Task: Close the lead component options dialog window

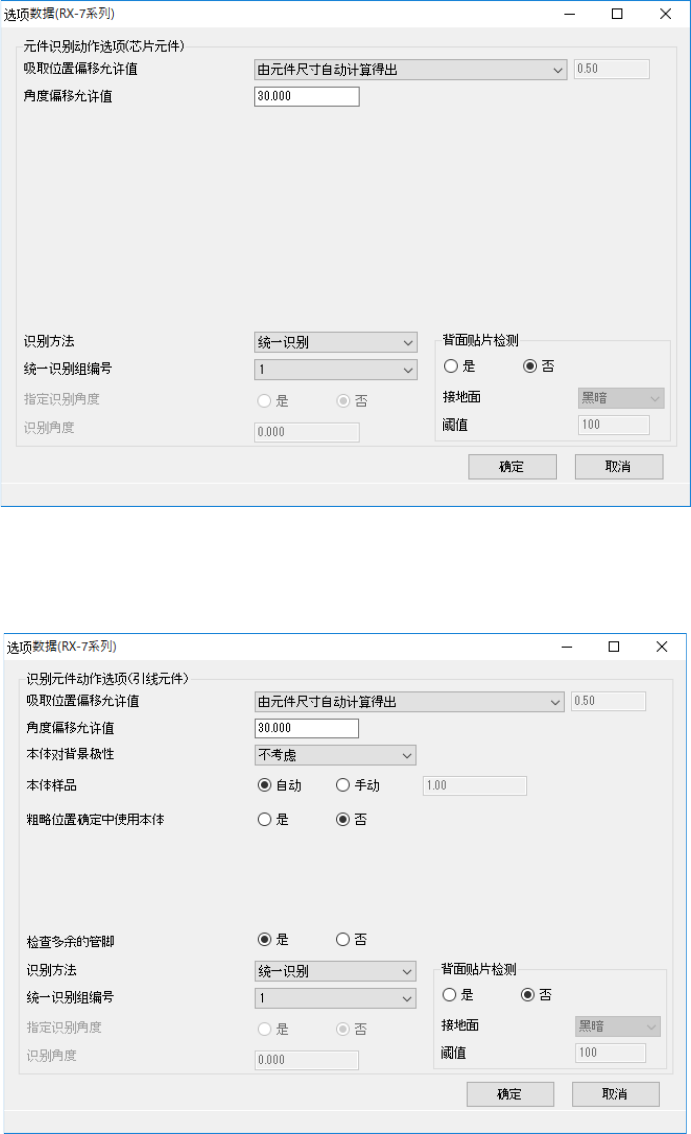Action: (662, 647)
